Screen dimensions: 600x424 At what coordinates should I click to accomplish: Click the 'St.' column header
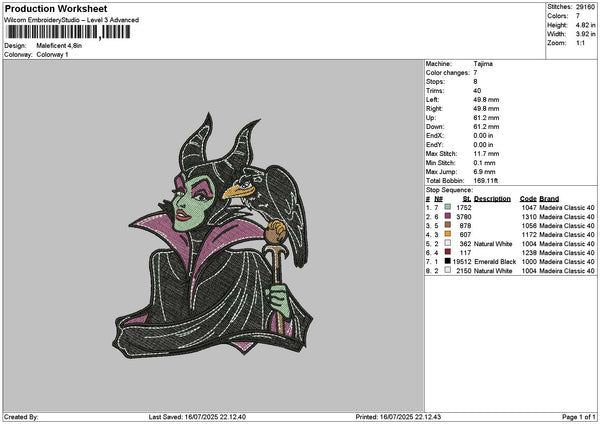point(467,199)
